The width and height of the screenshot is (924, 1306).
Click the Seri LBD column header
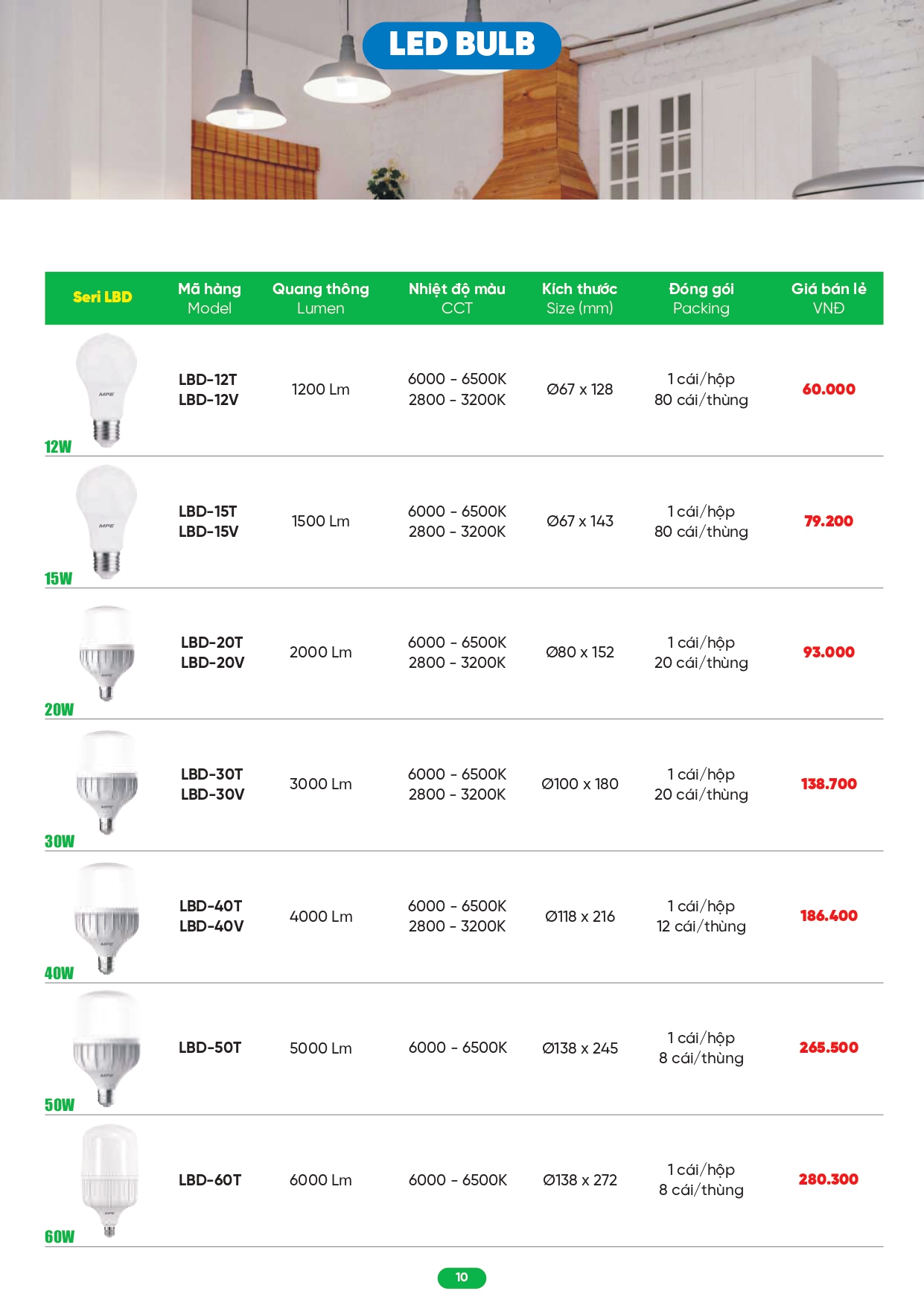point(103,297)
